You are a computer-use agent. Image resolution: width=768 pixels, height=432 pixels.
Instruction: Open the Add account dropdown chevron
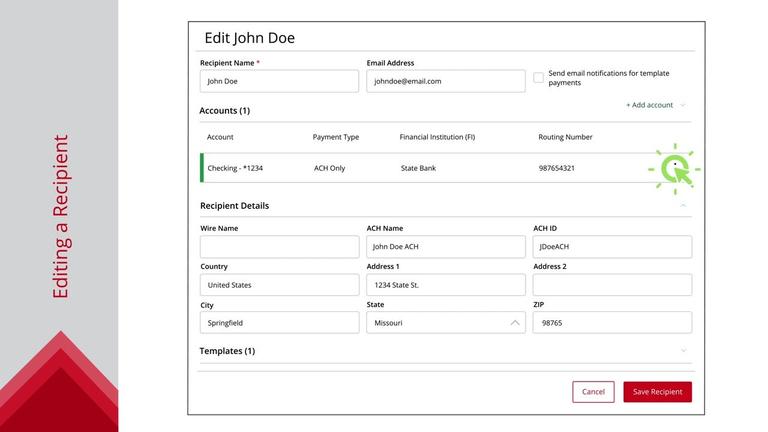coord(683,105)
